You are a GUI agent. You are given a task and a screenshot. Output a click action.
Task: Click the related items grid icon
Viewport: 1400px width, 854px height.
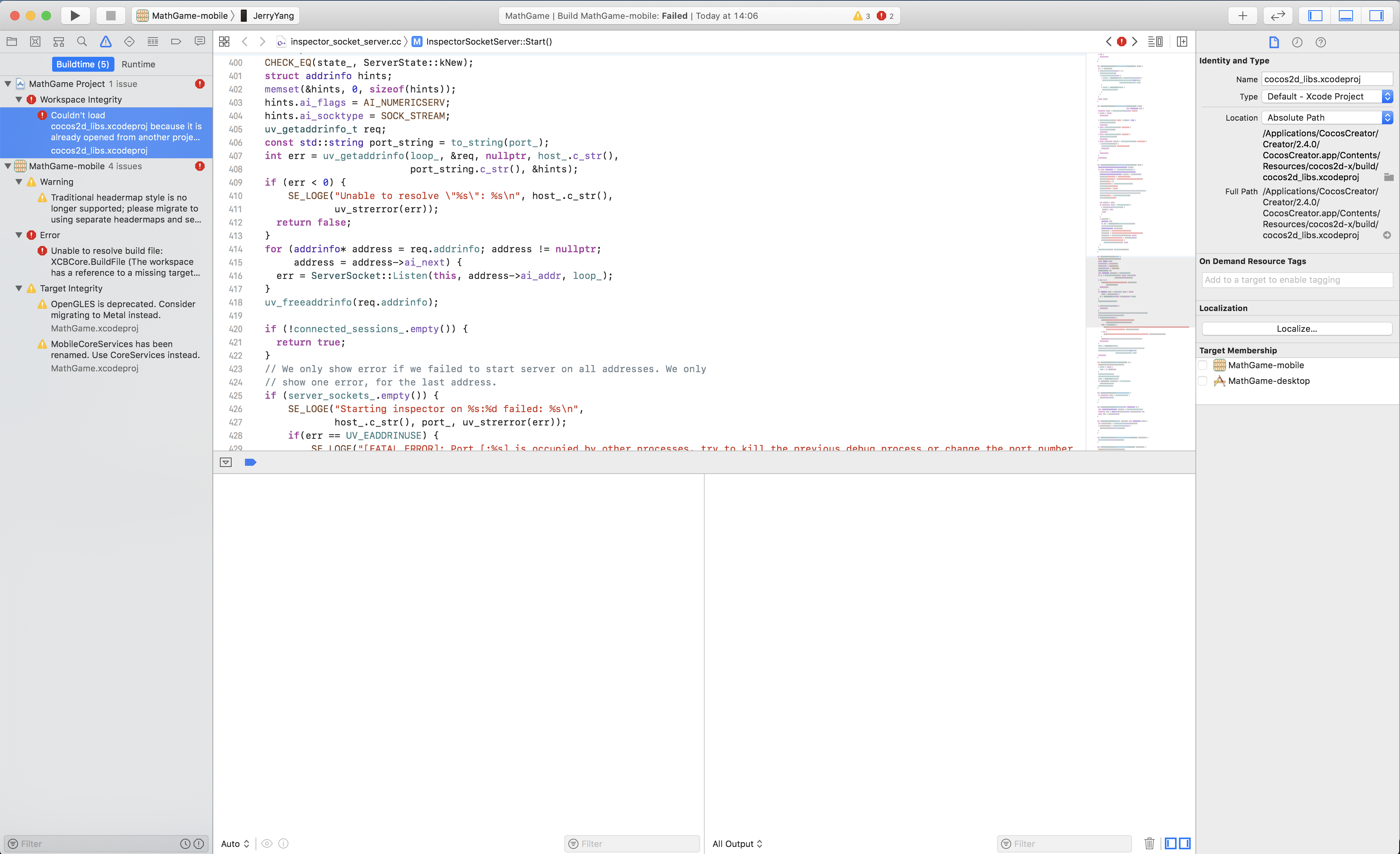click(x=224, y=42)
